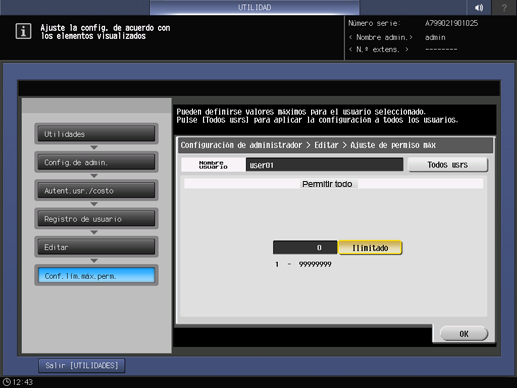Go to Utilidades menu level

(x=96, y=134)
